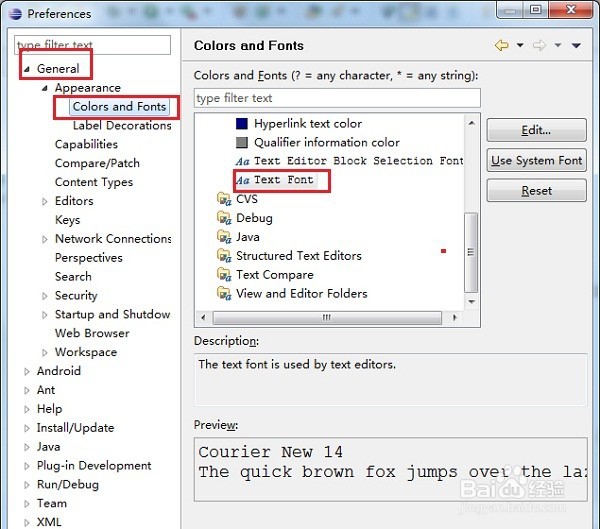Click the CVS folder icon
The width and height of the screenshot is (600, 529).
224,199
